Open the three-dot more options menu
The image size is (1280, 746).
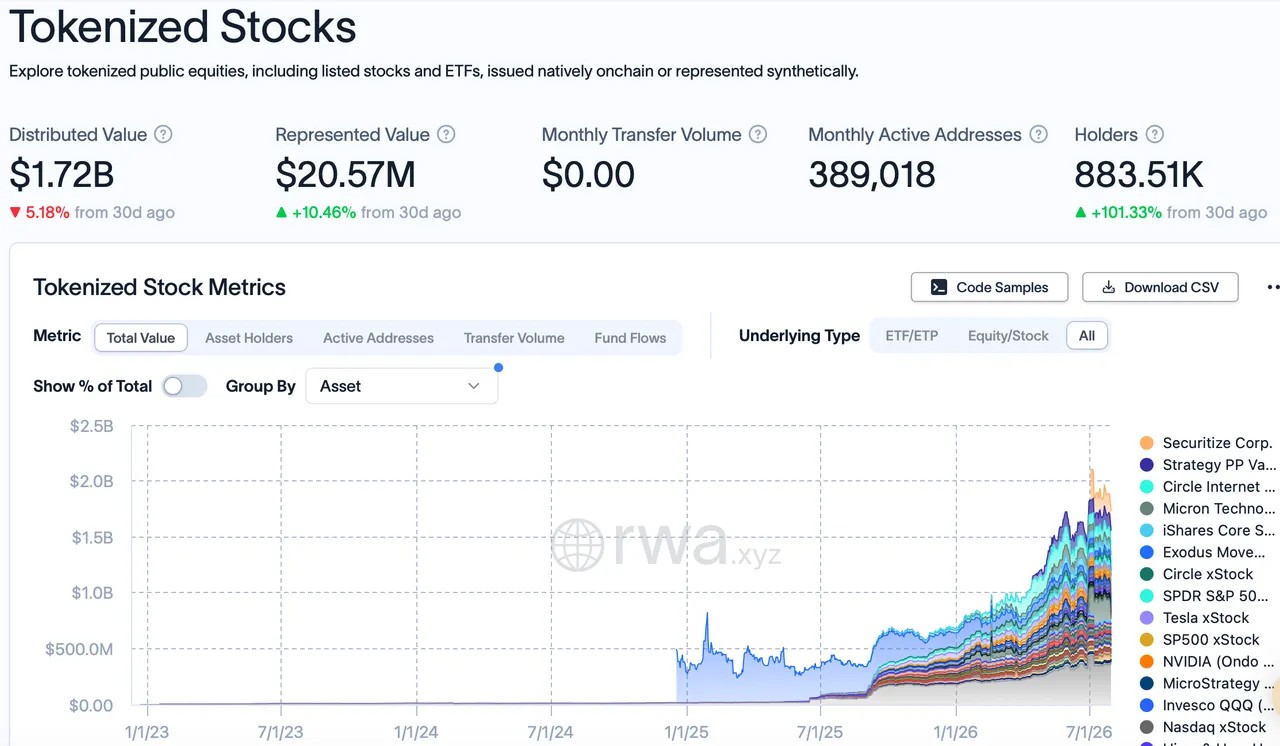point(1272,287)
